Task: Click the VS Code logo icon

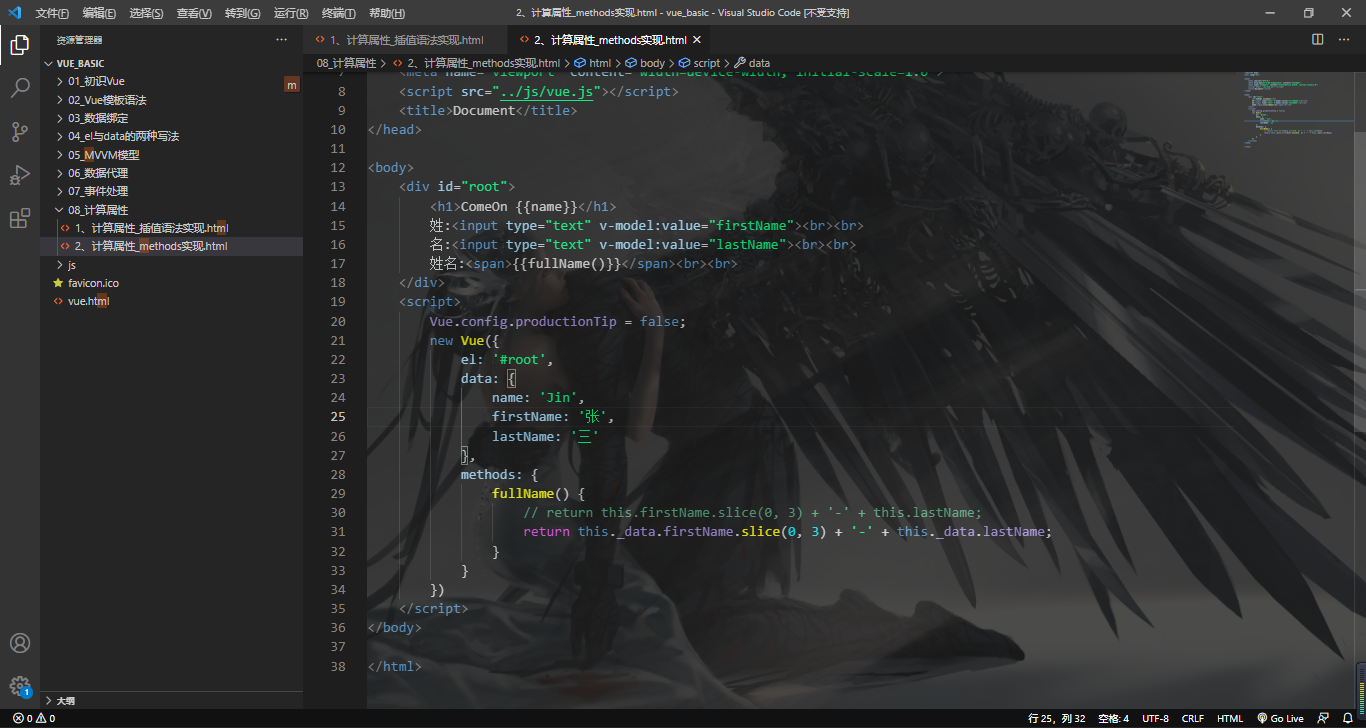Action: [x=14, y=13]
